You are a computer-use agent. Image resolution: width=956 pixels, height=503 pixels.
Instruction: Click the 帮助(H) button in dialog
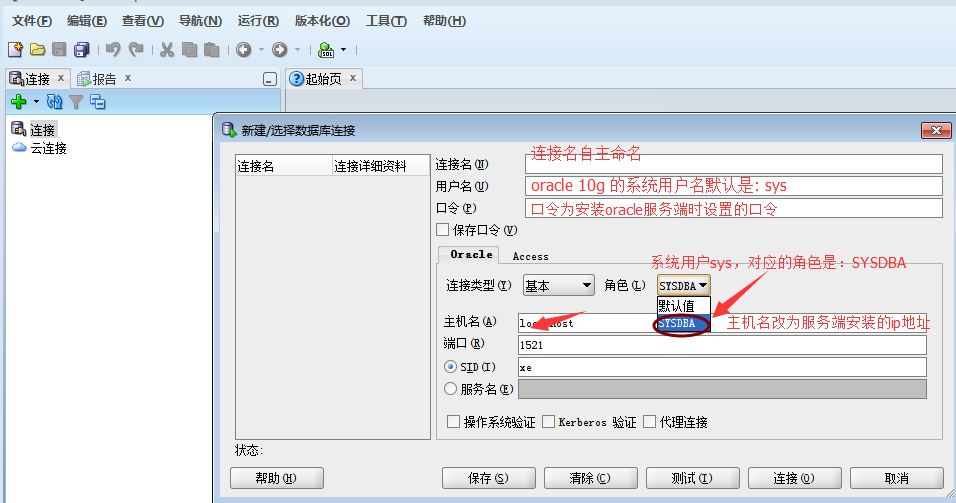[276, 478]
